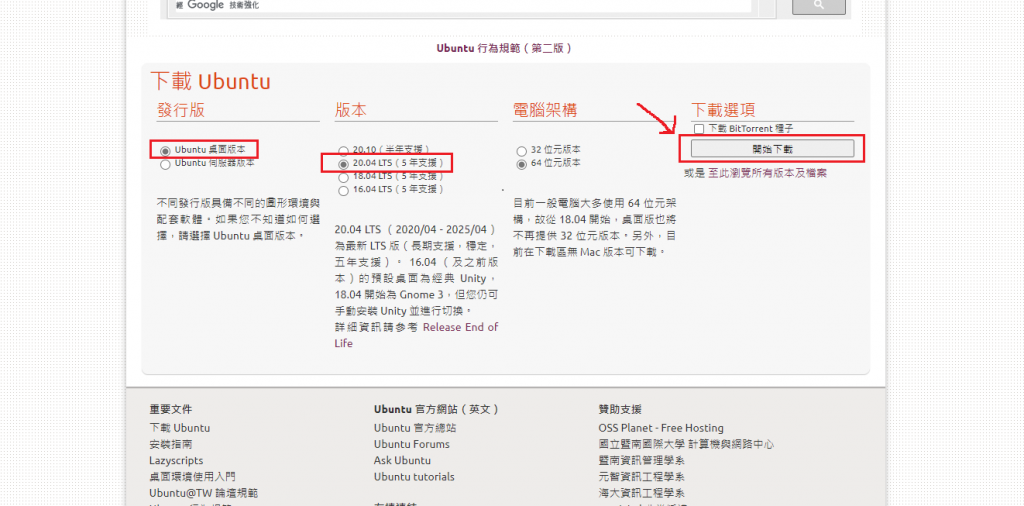
Task: Choose version 16.04 LTS radio button
Action: pyautogui.click(x=343, y=190)
